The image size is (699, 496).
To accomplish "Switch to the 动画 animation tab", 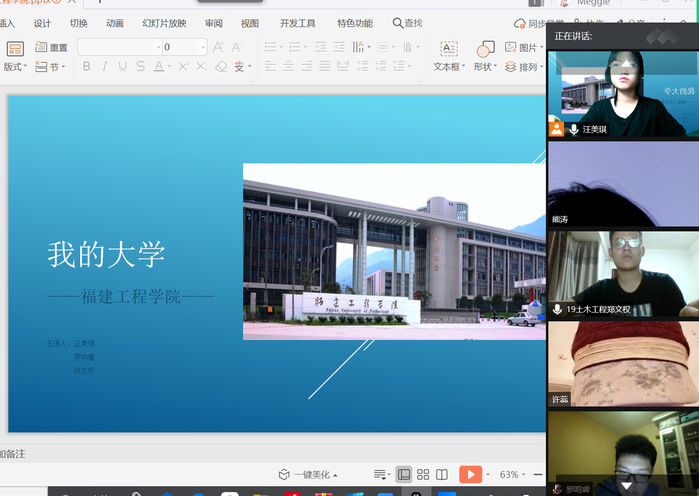I will 115,23.
